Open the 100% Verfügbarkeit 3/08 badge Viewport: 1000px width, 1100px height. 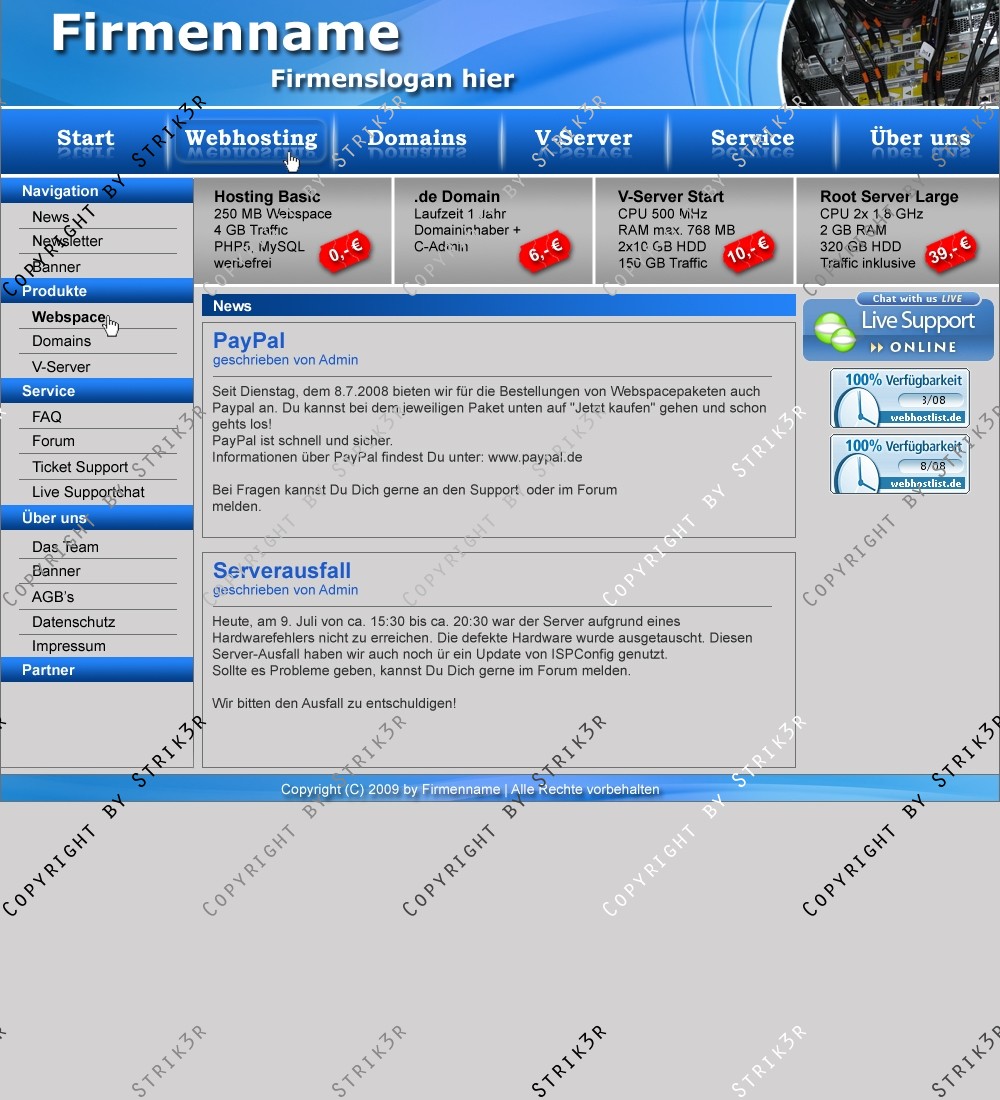pyautogui.click(x=900, y=398)
